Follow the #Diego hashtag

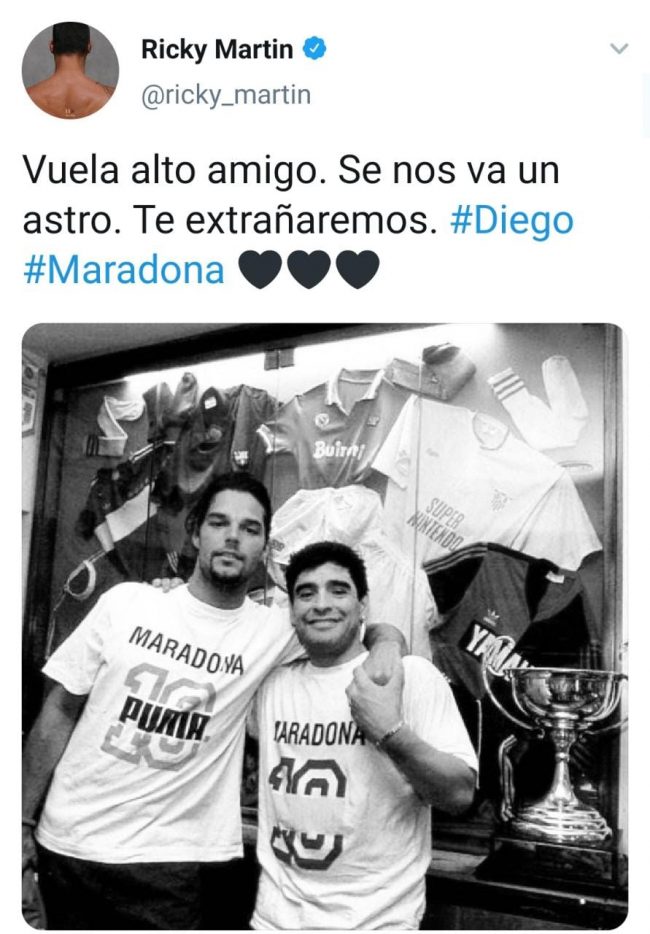(x=512, y=220)
